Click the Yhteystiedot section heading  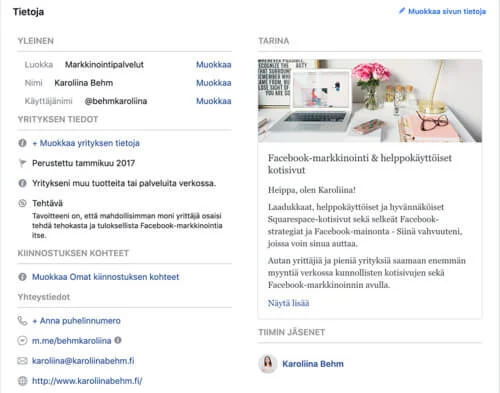[44, 297]
